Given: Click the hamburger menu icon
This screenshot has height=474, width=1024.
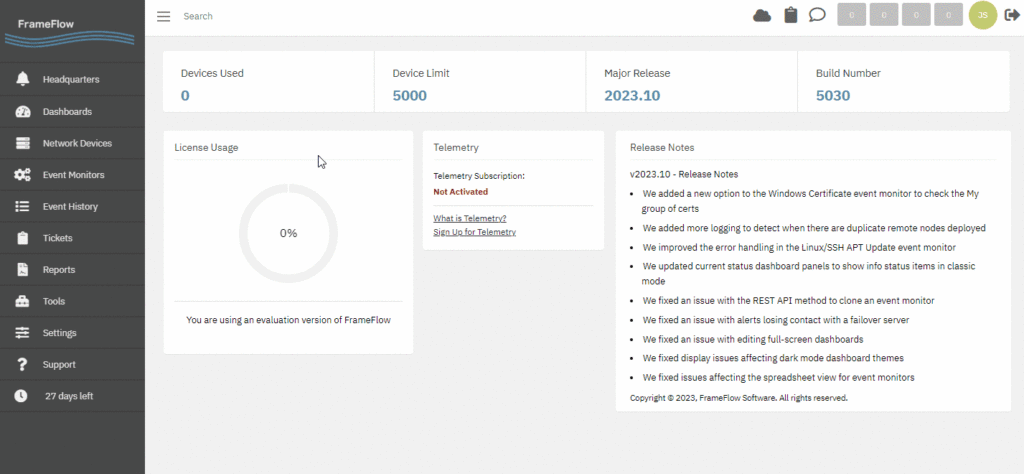Looking at the screenshot, I should click(x=163, y=16).
